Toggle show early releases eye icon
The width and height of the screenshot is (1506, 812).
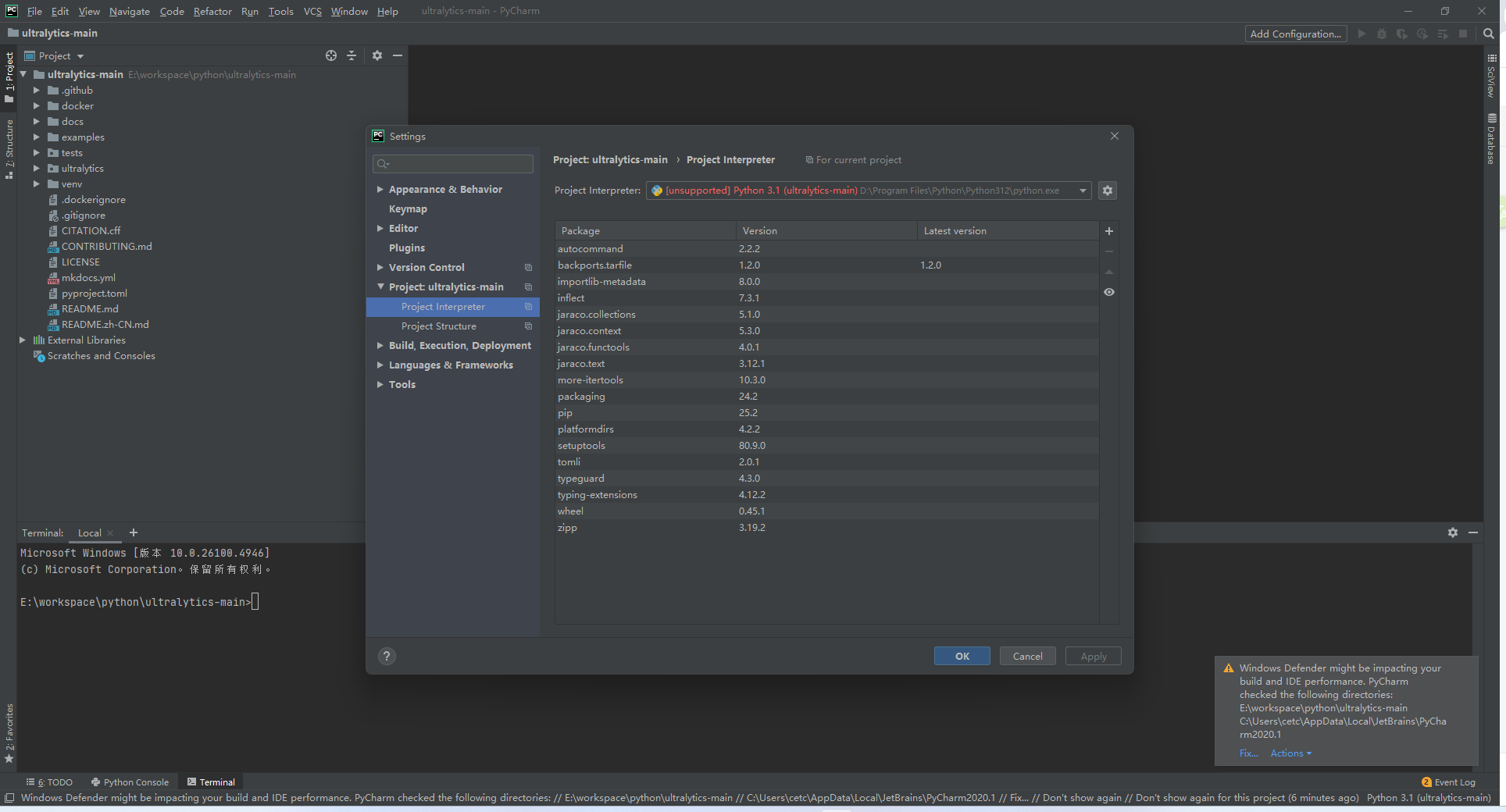(1108, 292)
